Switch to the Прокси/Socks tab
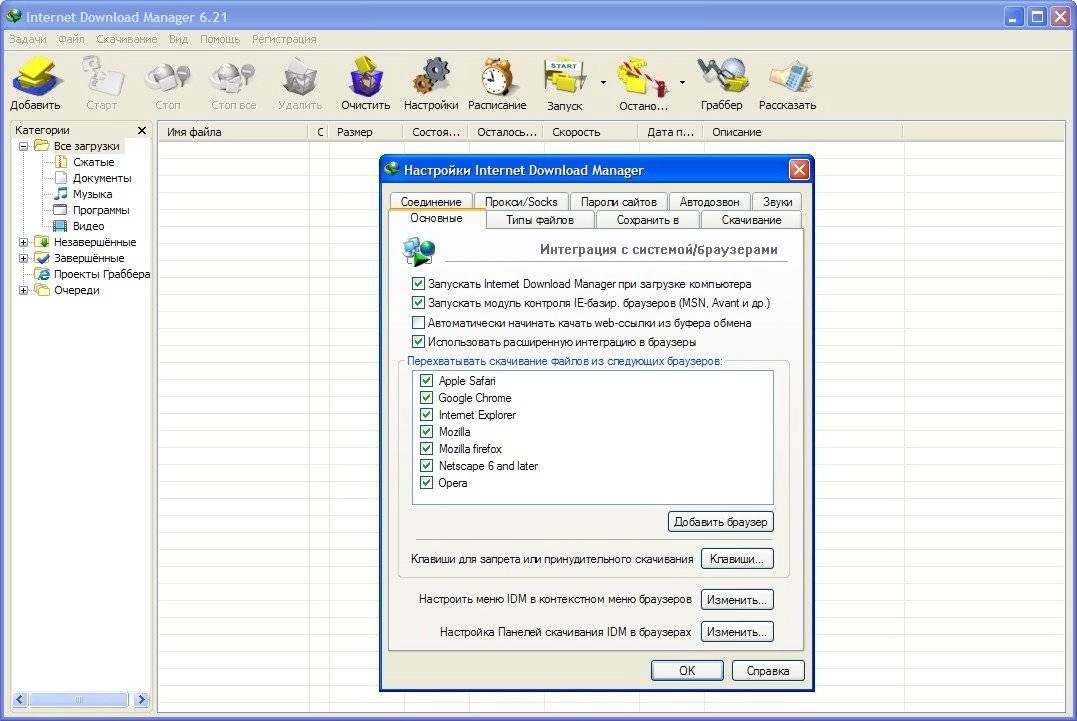This screenshot has height=721, width=1077. point(521,201)
